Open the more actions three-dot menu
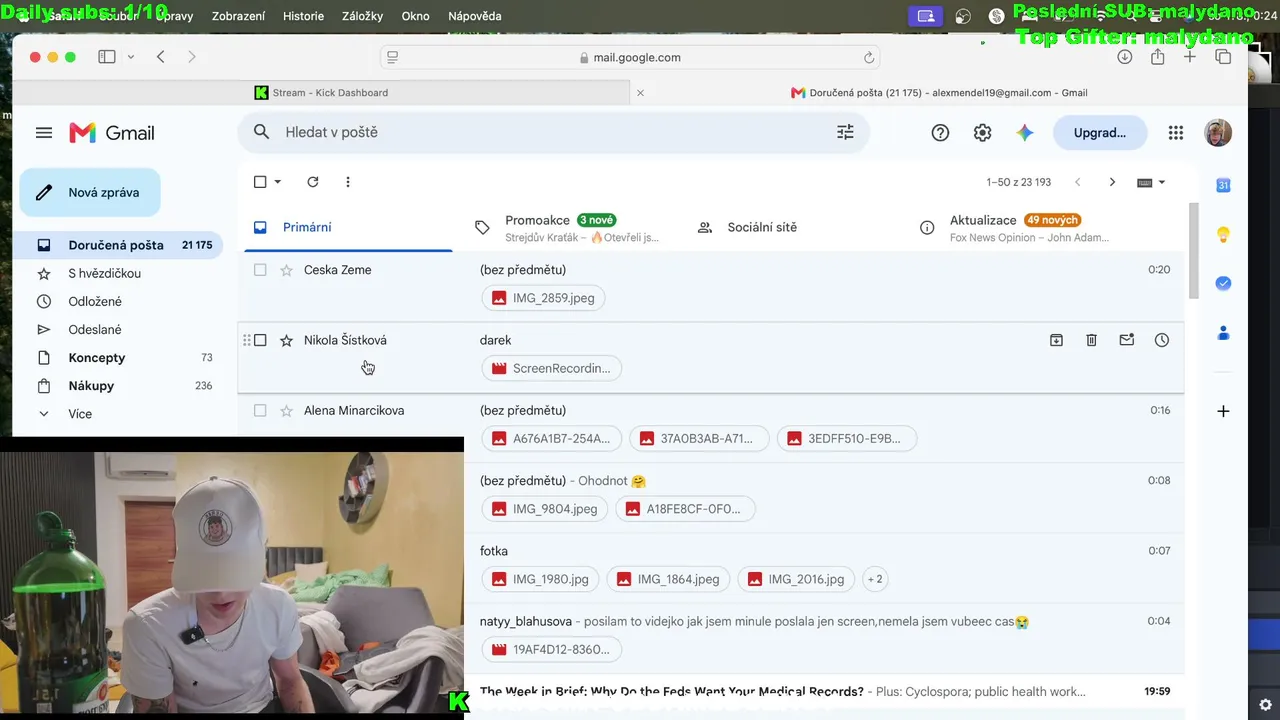The width and height of the screenshot is (1280, 720). tap(348, 182)
